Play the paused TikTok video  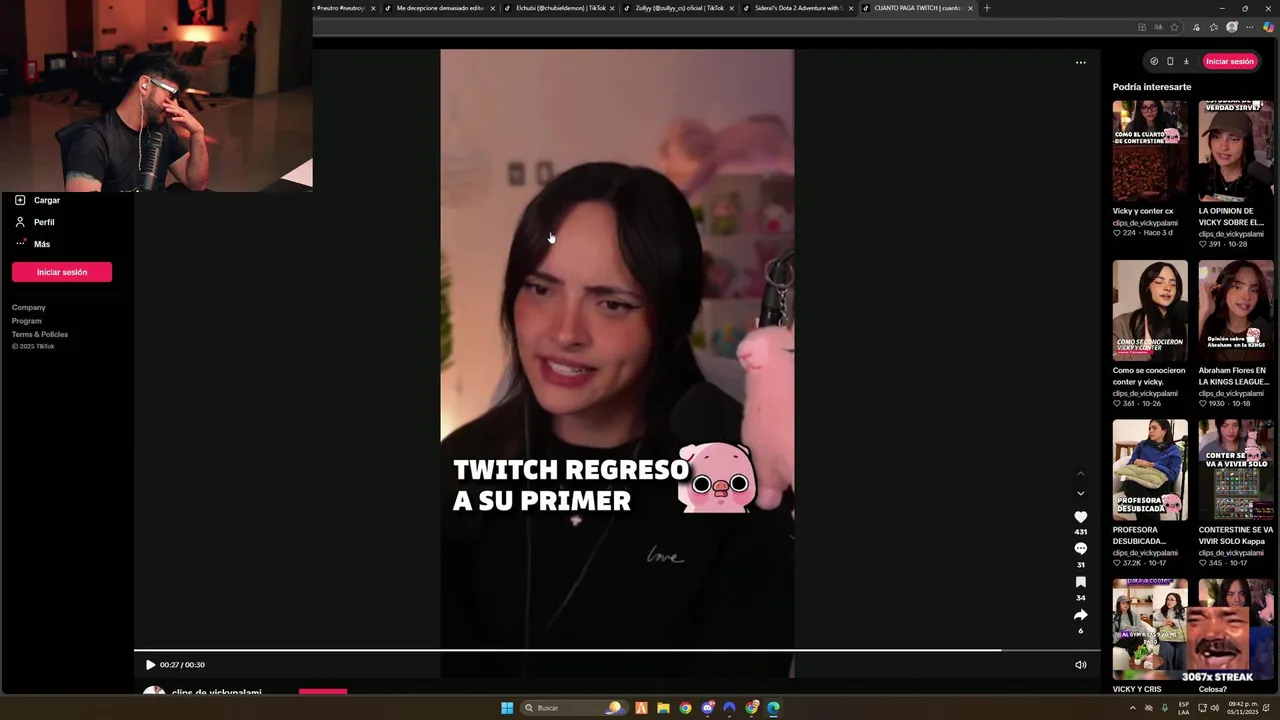[x=150, y=665]
